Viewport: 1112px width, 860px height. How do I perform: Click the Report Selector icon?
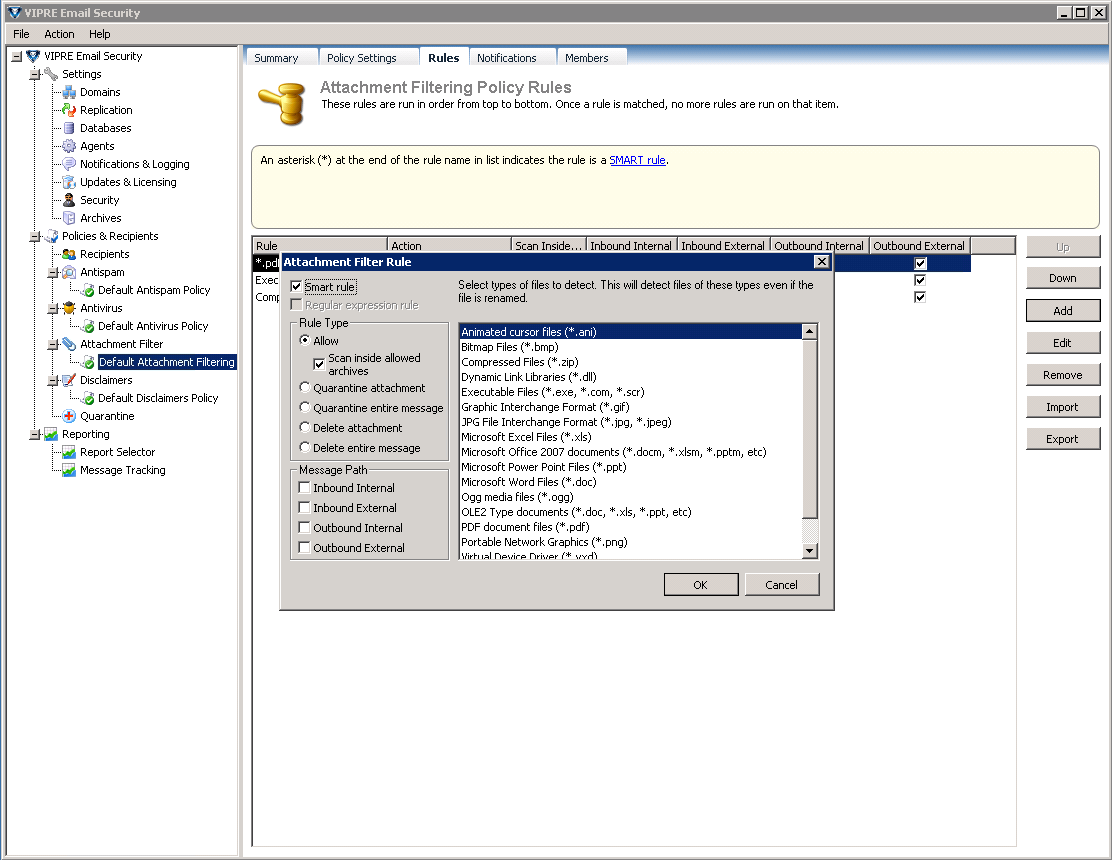(x=69, y=452)
